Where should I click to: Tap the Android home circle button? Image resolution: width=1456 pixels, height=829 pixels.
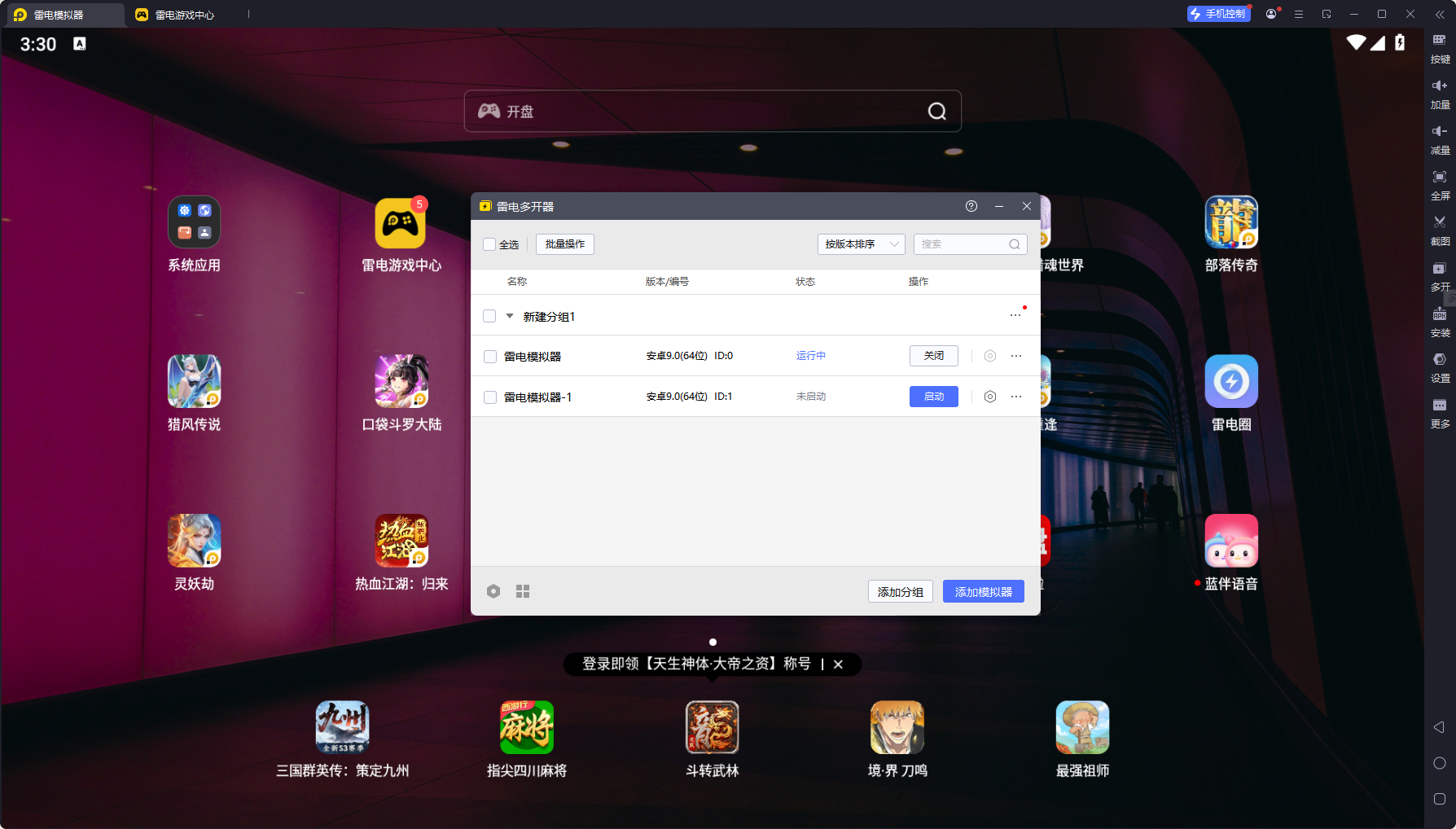click(x=1440, y=763)
